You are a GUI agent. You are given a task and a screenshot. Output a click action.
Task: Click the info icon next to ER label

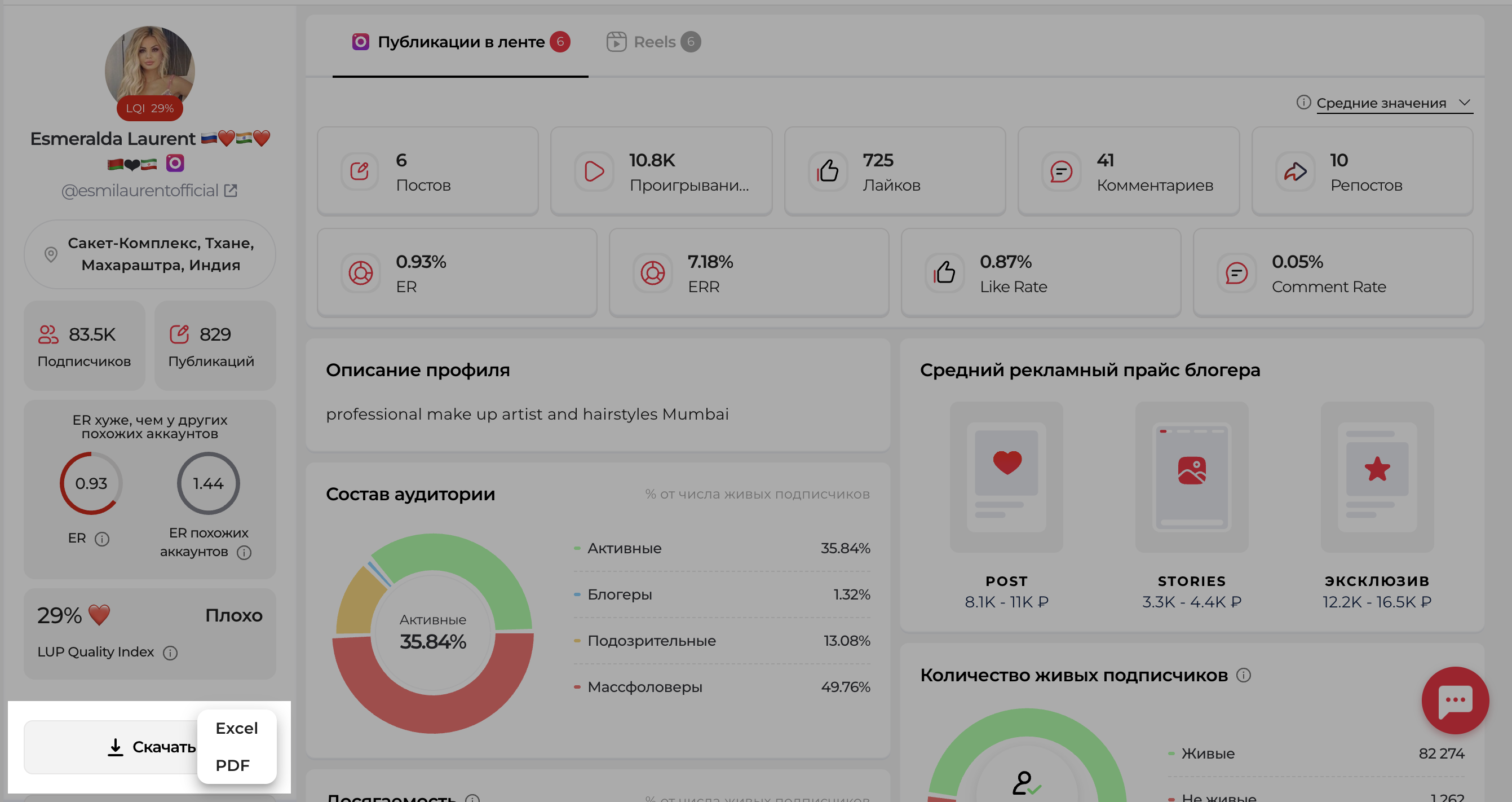click(x=102, y=539)
